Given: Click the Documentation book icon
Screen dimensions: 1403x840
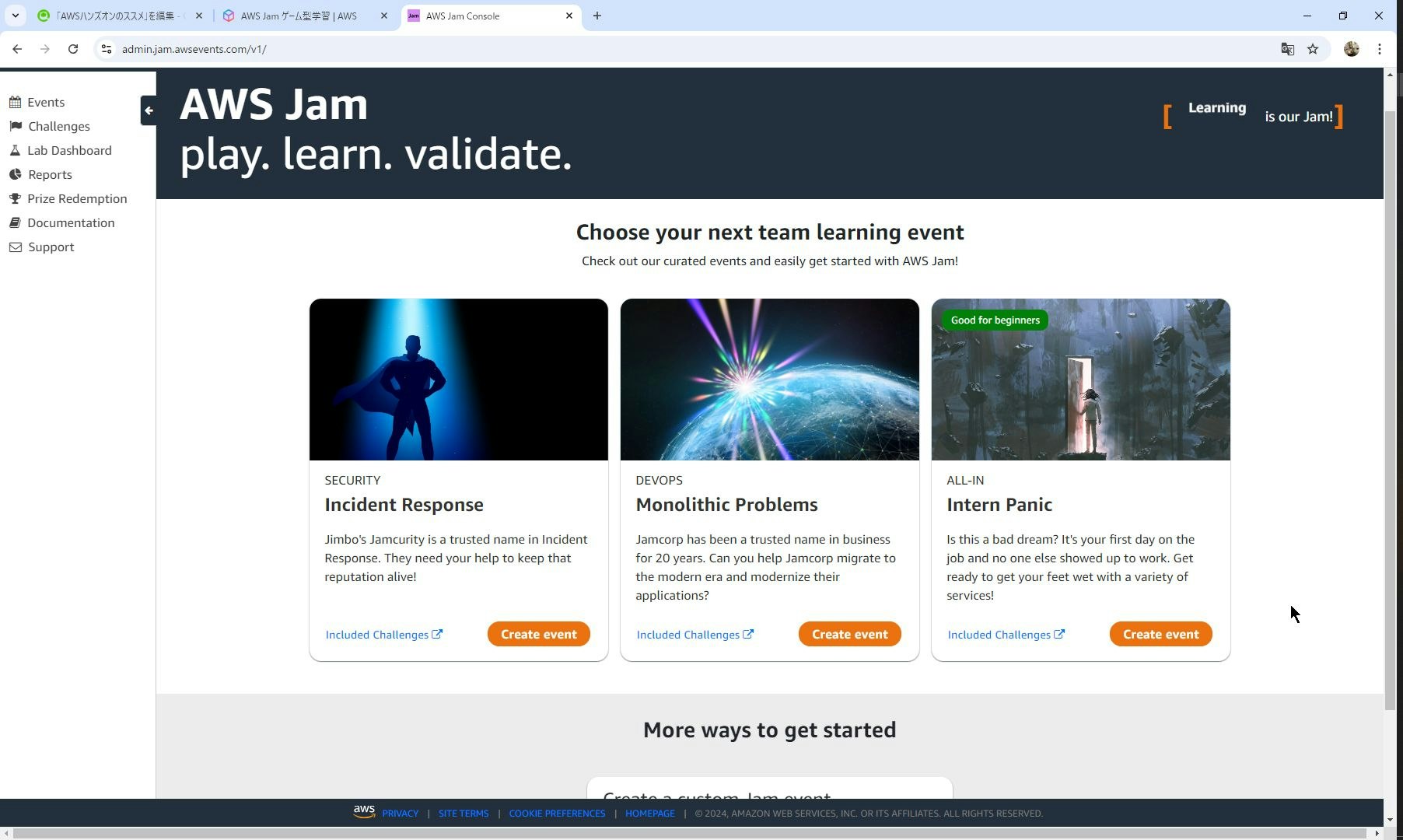Looking at the screenshot, I should click(x=15, y=222).
